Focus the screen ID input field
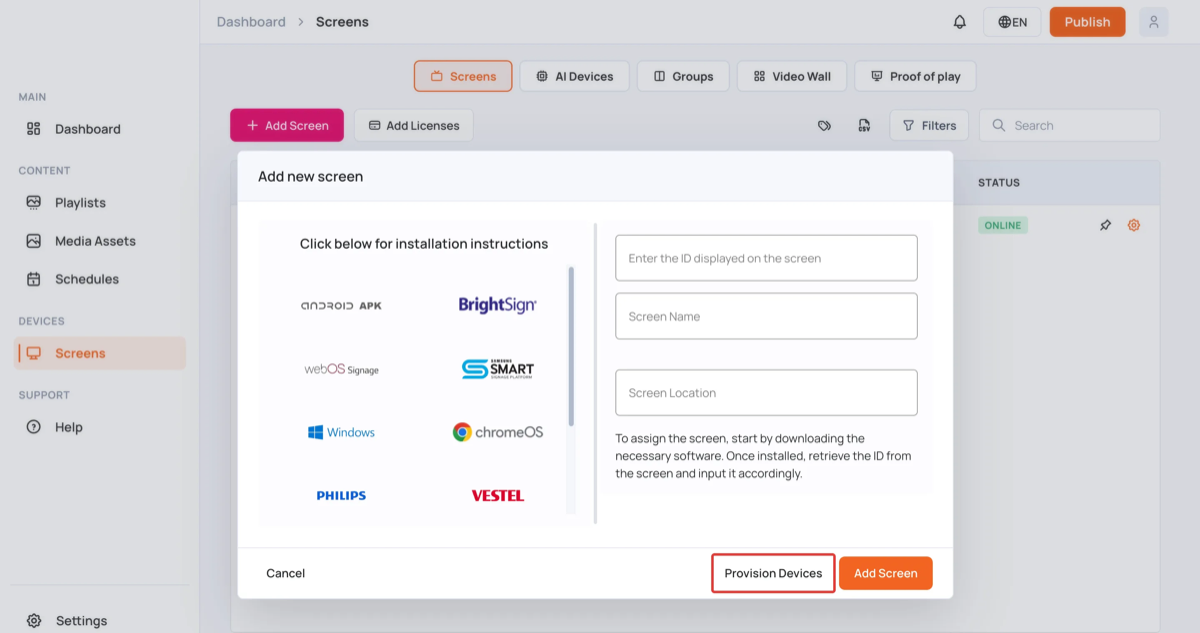This screenshot has height=633, width=1200. pos(766,258)
